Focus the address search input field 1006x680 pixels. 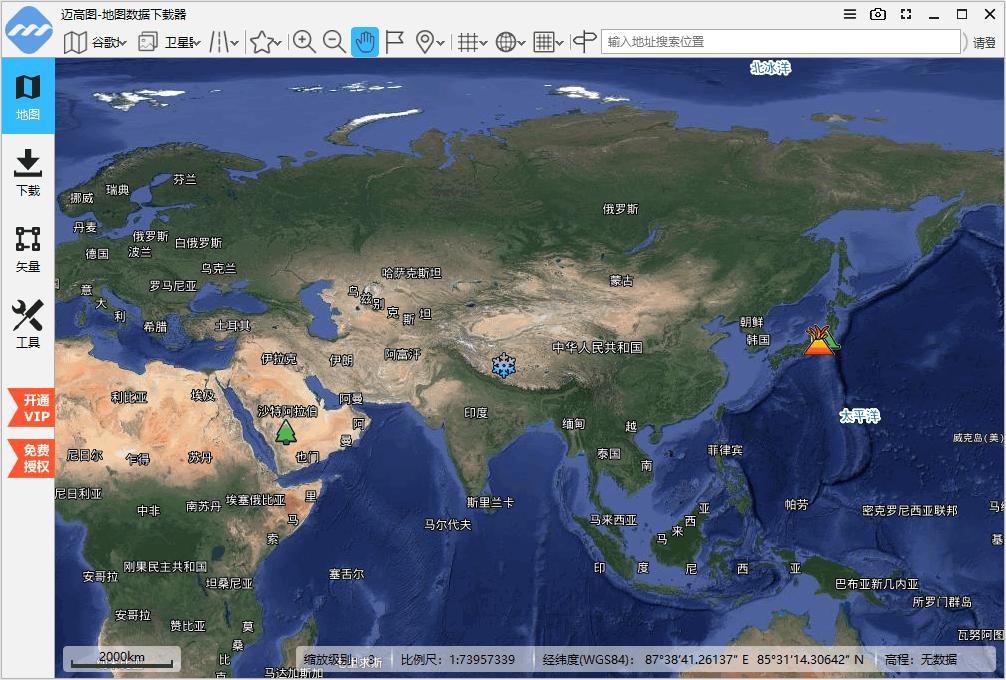(780, 42)
